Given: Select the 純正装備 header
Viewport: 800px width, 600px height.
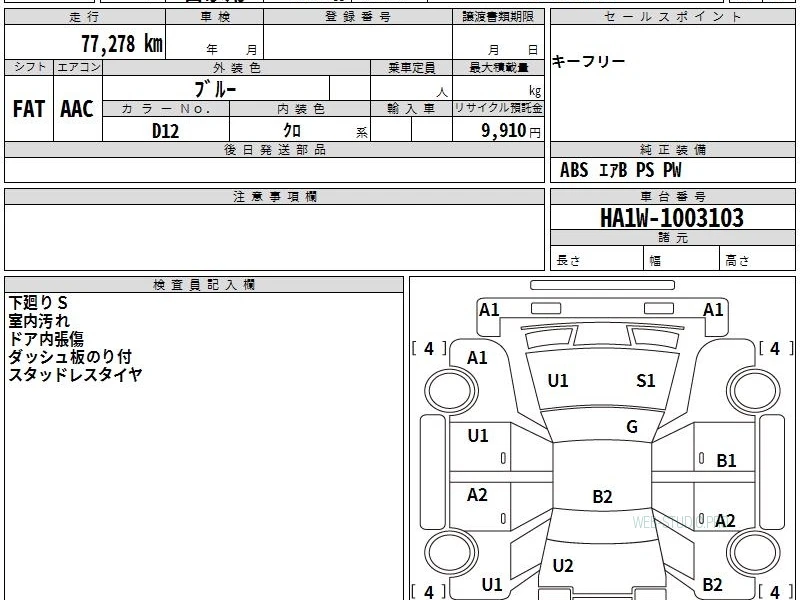Looking at the screenshot, I should (672, 149).
